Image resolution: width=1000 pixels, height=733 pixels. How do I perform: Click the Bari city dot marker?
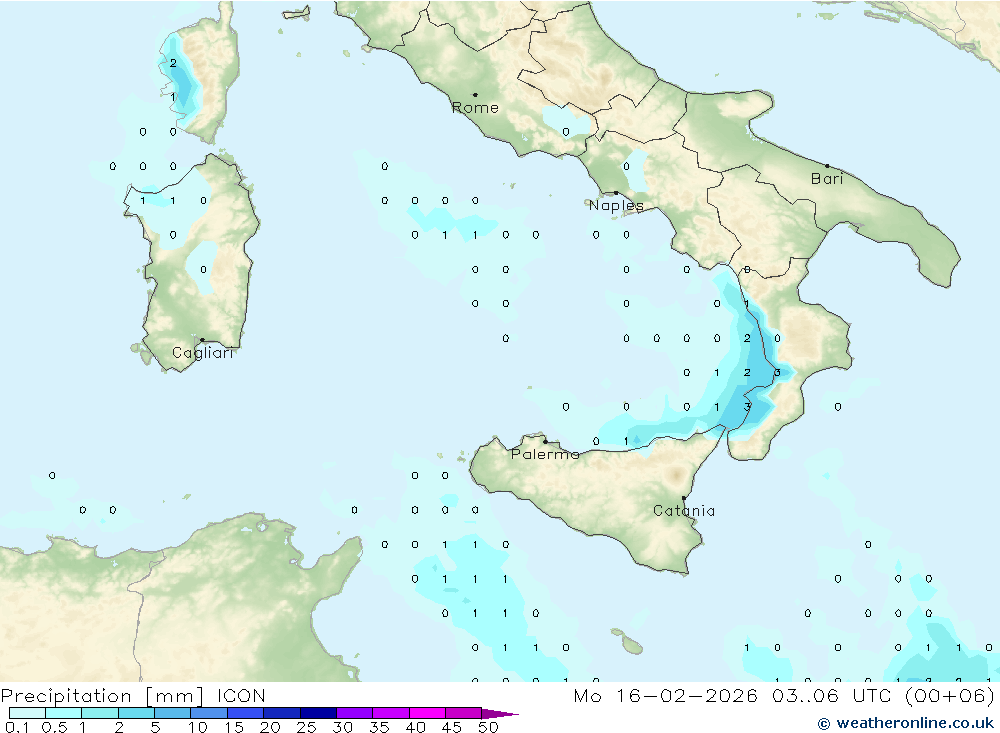click(x=827, y=166)
